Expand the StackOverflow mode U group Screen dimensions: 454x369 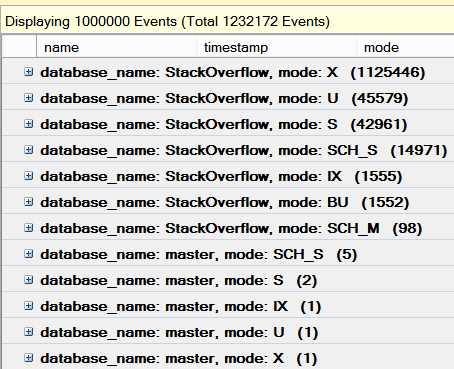[29, 98]
